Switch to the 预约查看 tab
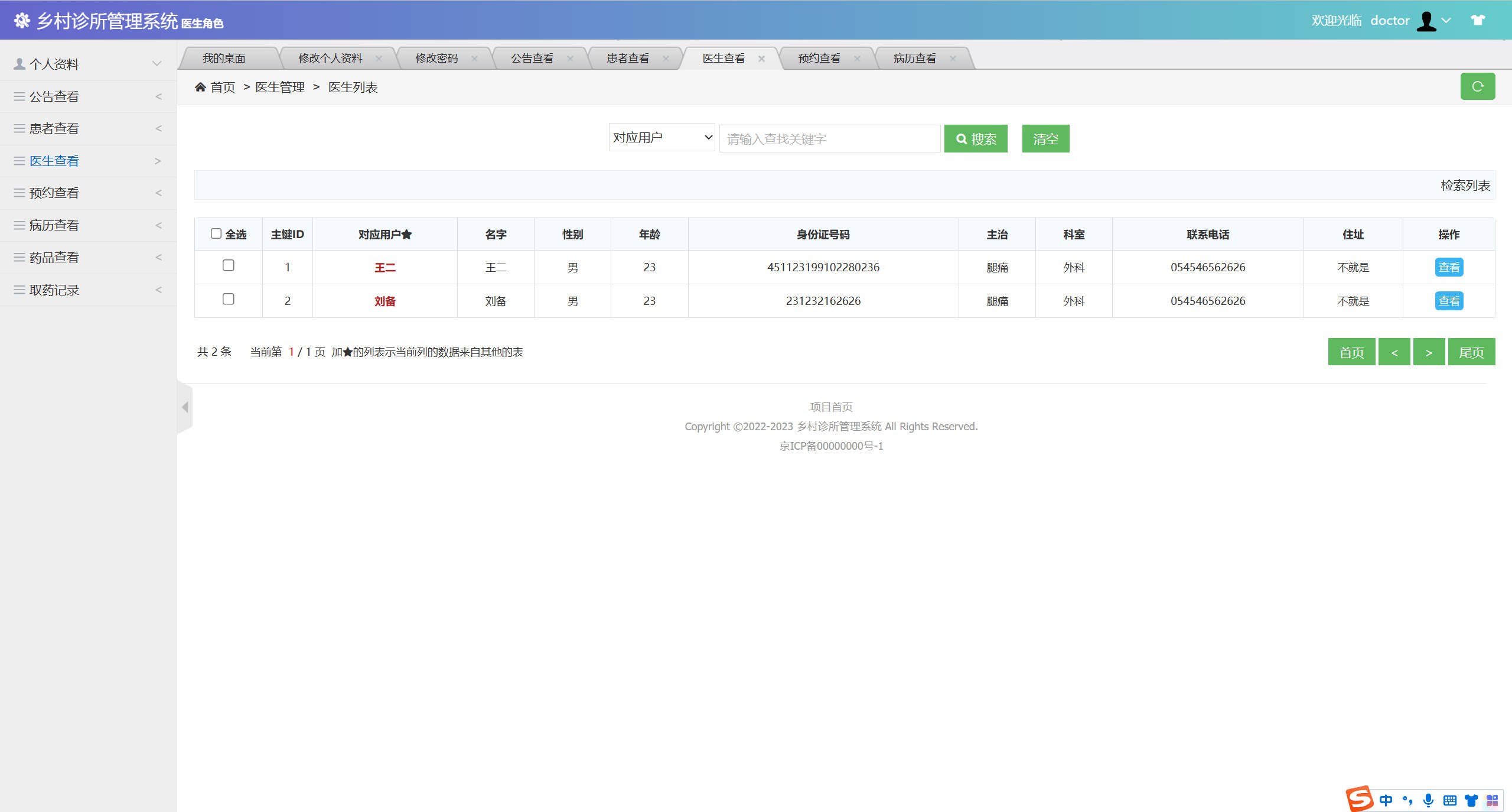Image resolution: width=1512 pixels, height=812 pixels. 819,57
